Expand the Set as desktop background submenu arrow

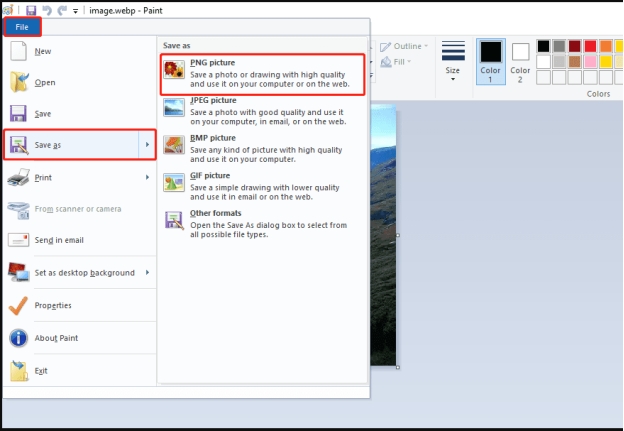click(x=147, y=273)
